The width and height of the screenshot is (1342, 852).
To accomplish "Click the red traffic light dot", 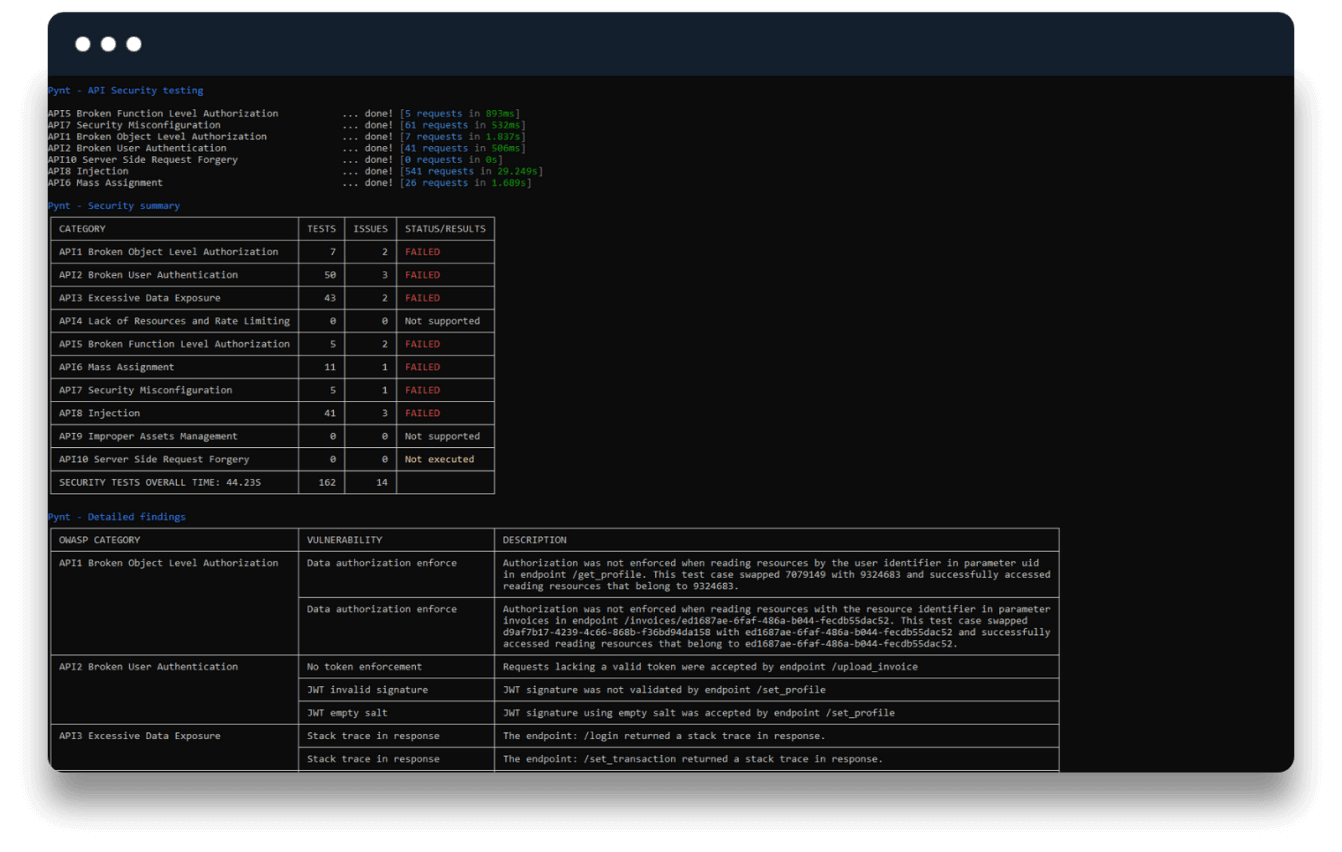I will tap(81, 44).
